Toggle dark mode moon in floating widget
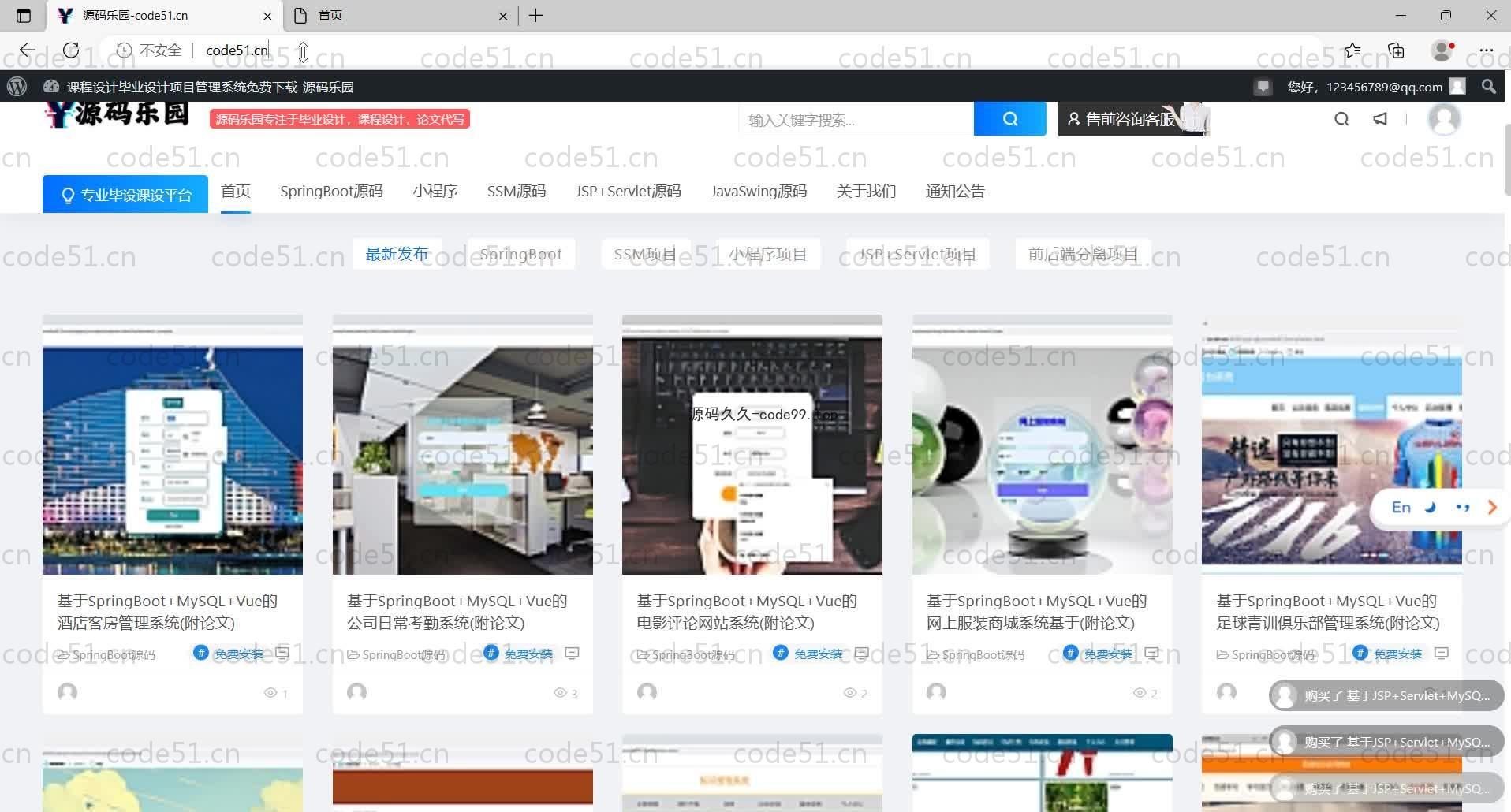The height and width of the screenshot is (812, 1511). click(1431, 508)
